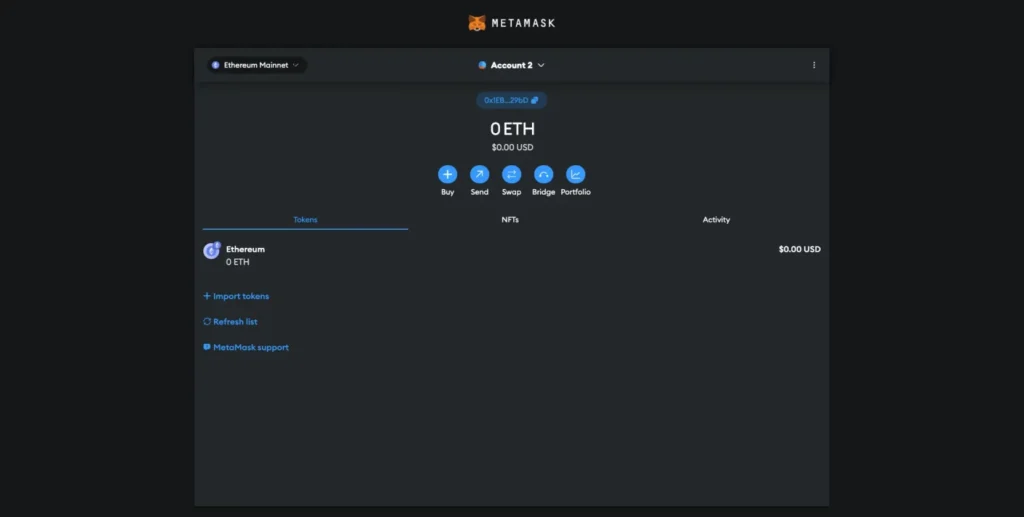Click the $0.00 USD token value
1024x517 pixels.
[799, 249]
